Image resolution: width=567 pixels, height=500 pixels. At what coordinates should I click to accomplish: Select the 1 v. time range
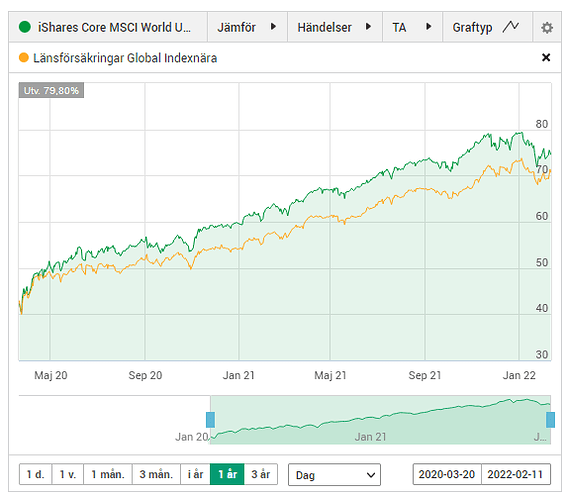click(68, 474)
